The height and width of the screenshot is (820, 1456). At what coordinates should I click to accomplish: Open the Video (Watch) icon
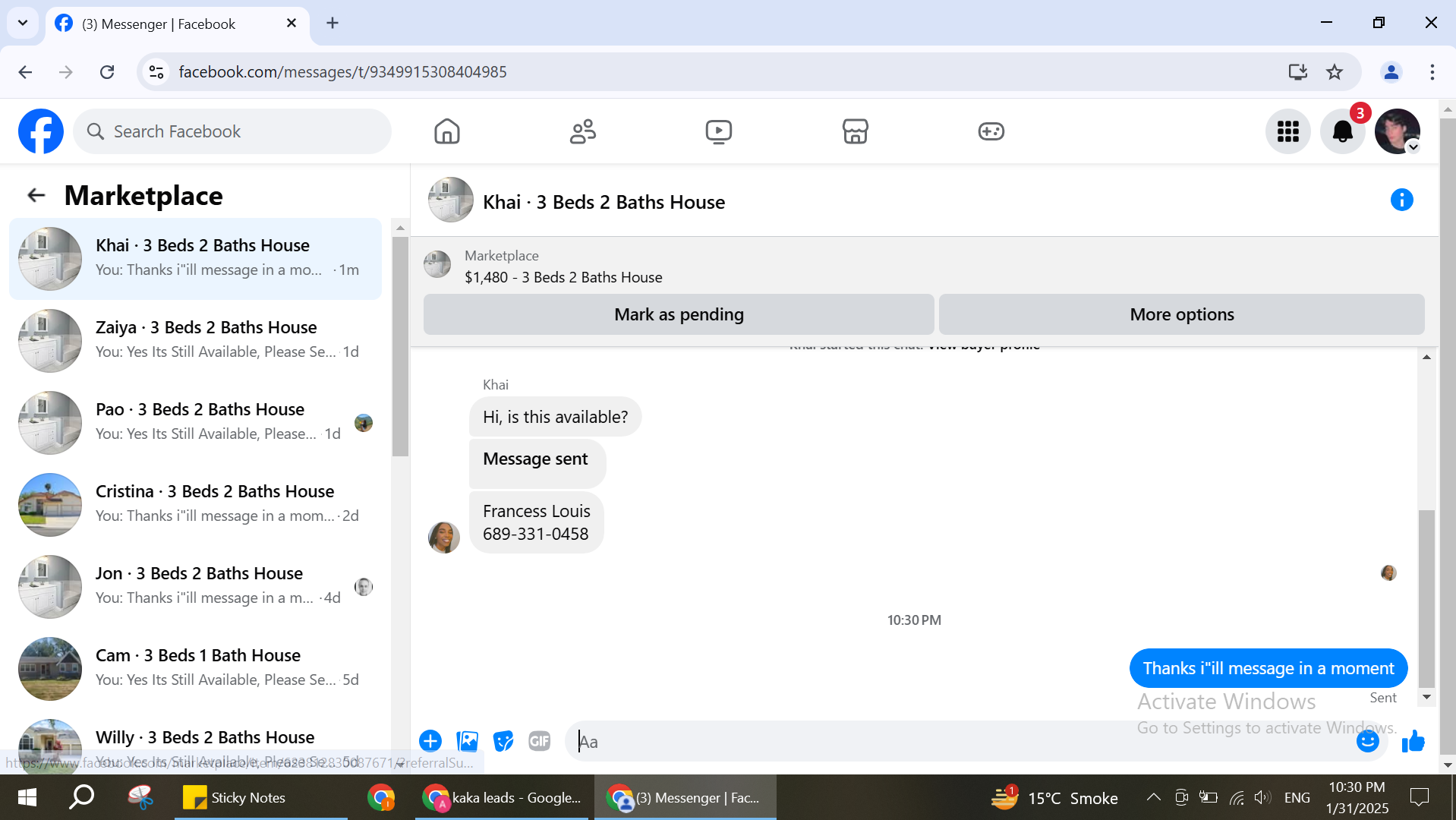(719, 131)
